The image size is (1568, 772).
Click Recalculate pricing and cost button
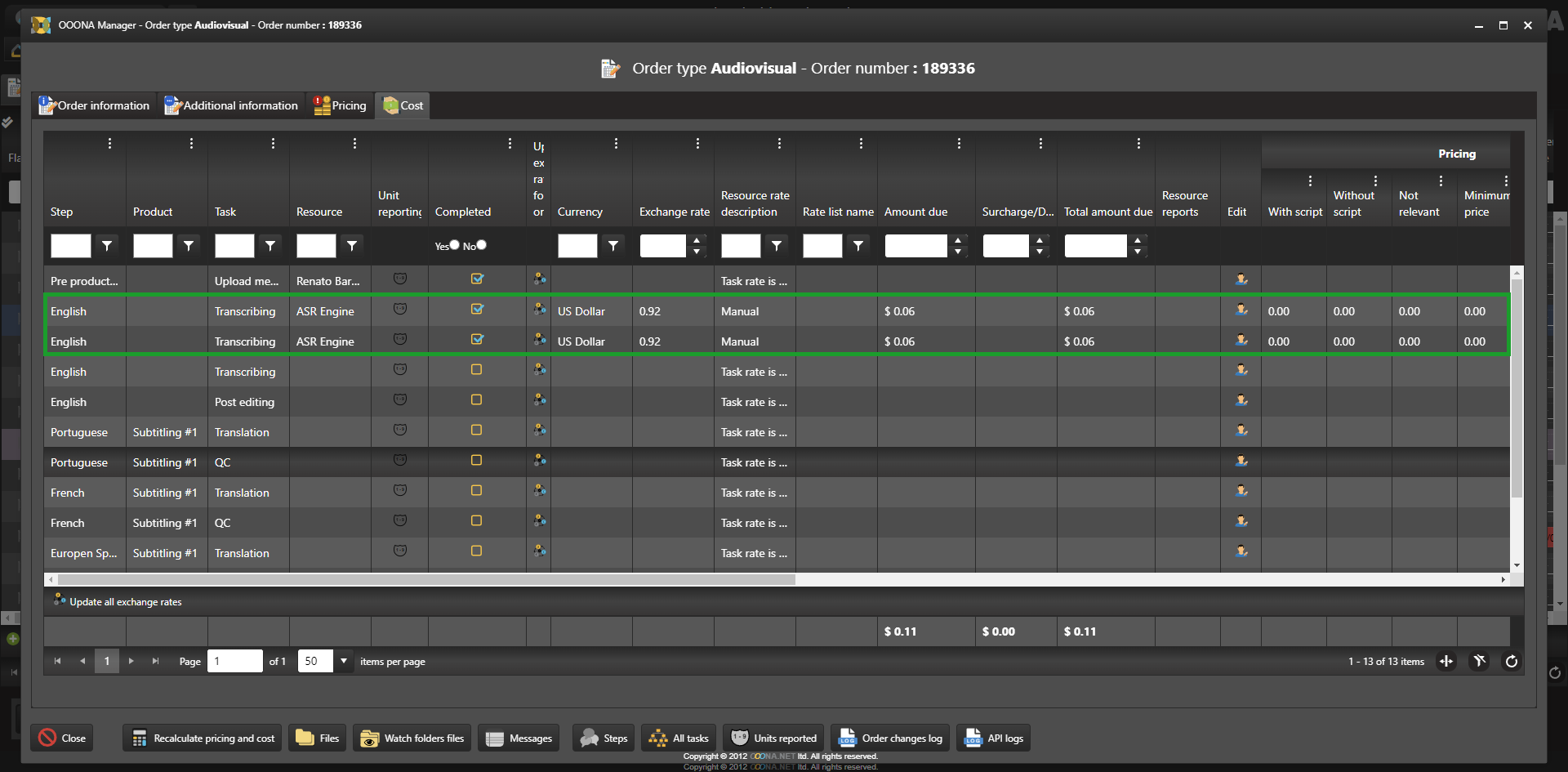203,739
